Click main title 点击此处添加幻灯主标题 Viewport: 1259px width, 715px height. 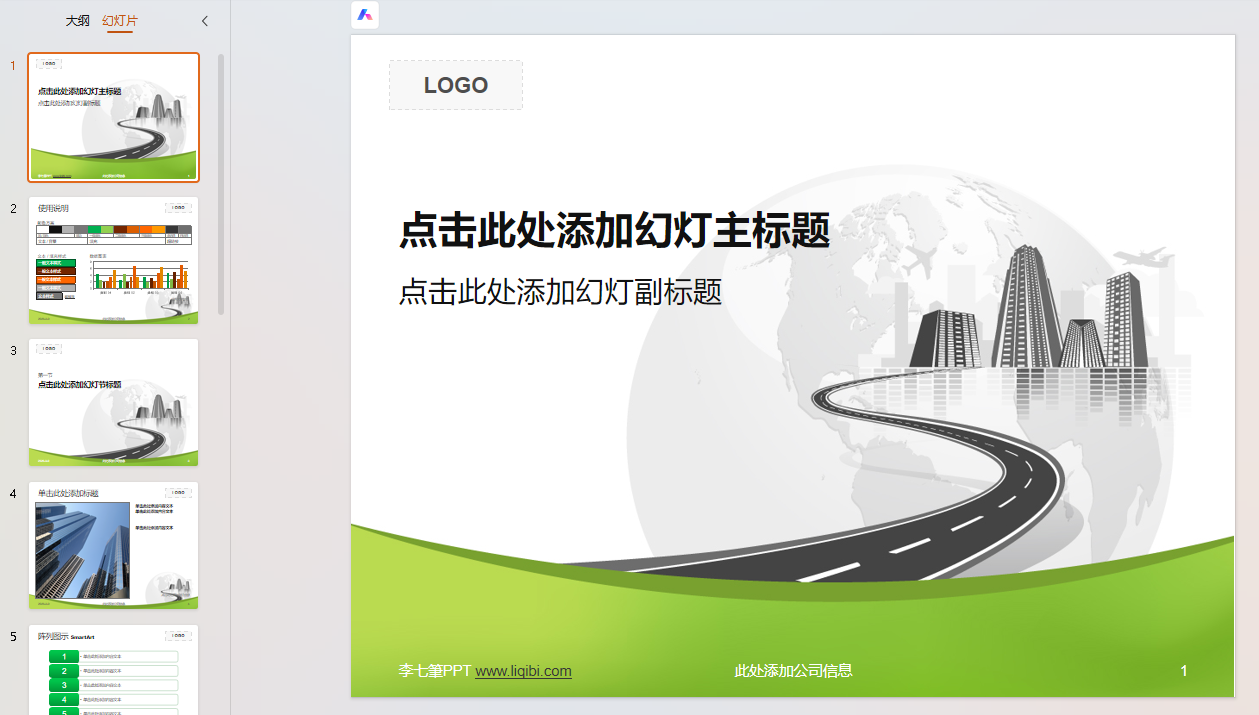coord(615,231)
